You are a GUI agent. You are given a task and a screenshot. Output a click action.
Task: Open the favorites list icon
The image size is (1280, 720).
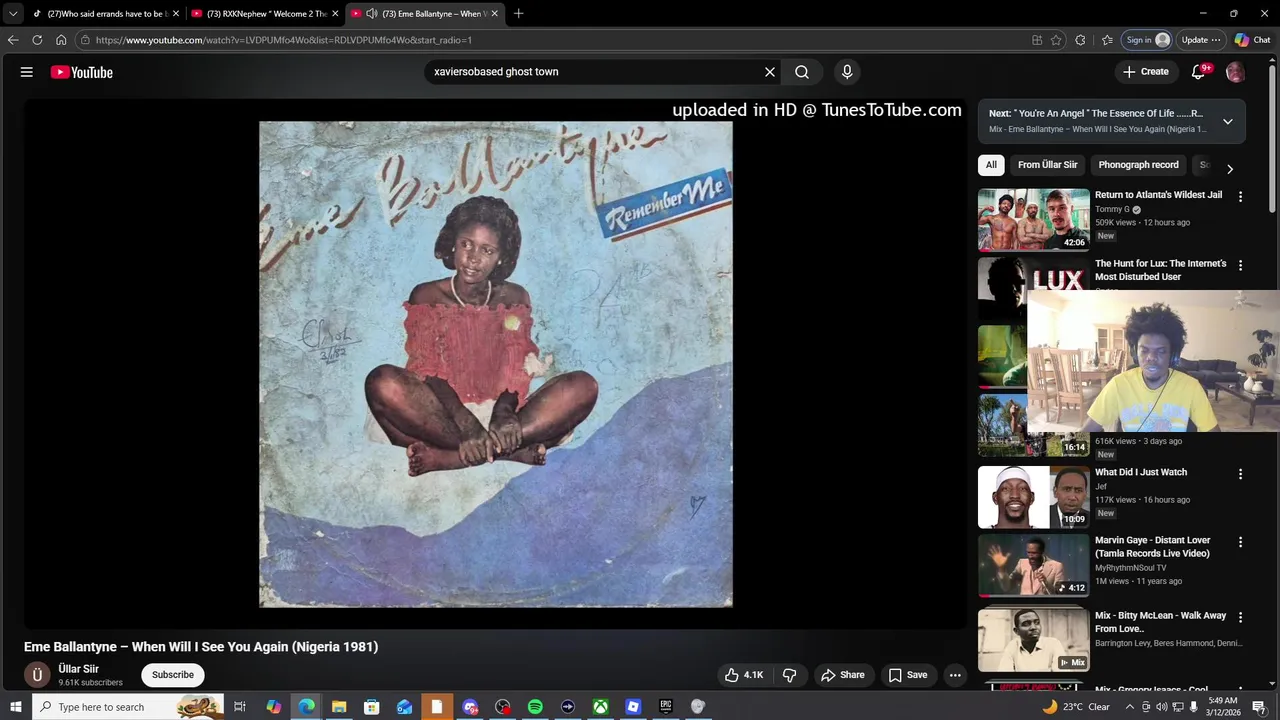(1107, 40)
